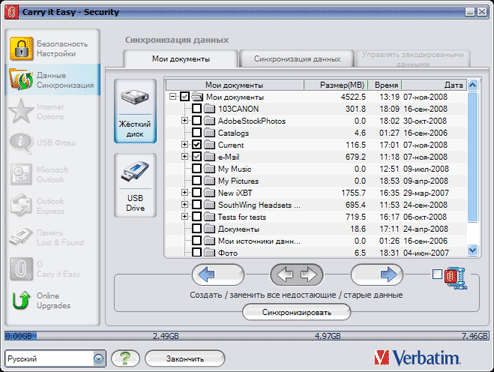Switch to the Мои документы tab

coord(181,59)
